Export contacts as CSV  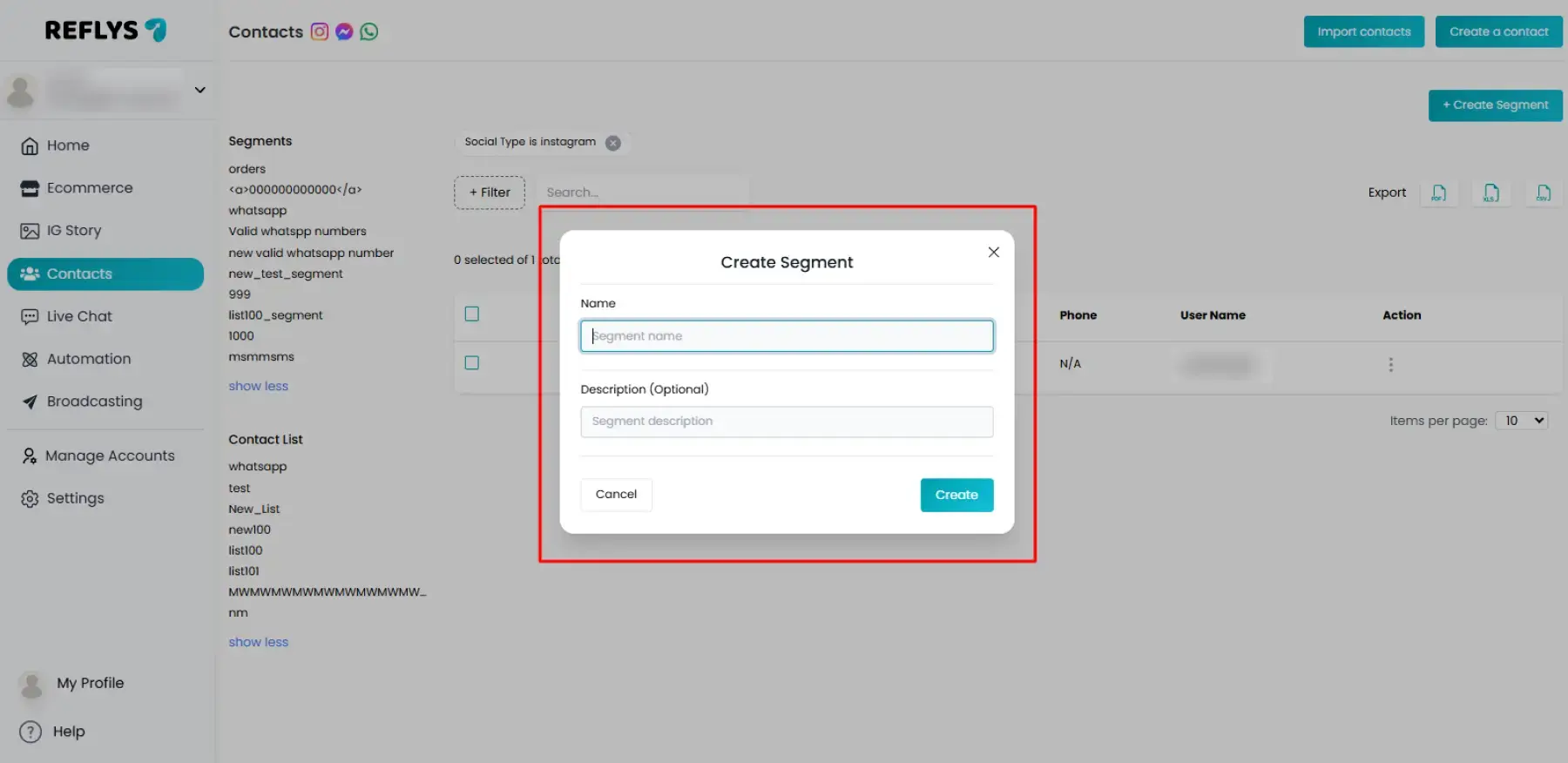tap(1543, 192)
